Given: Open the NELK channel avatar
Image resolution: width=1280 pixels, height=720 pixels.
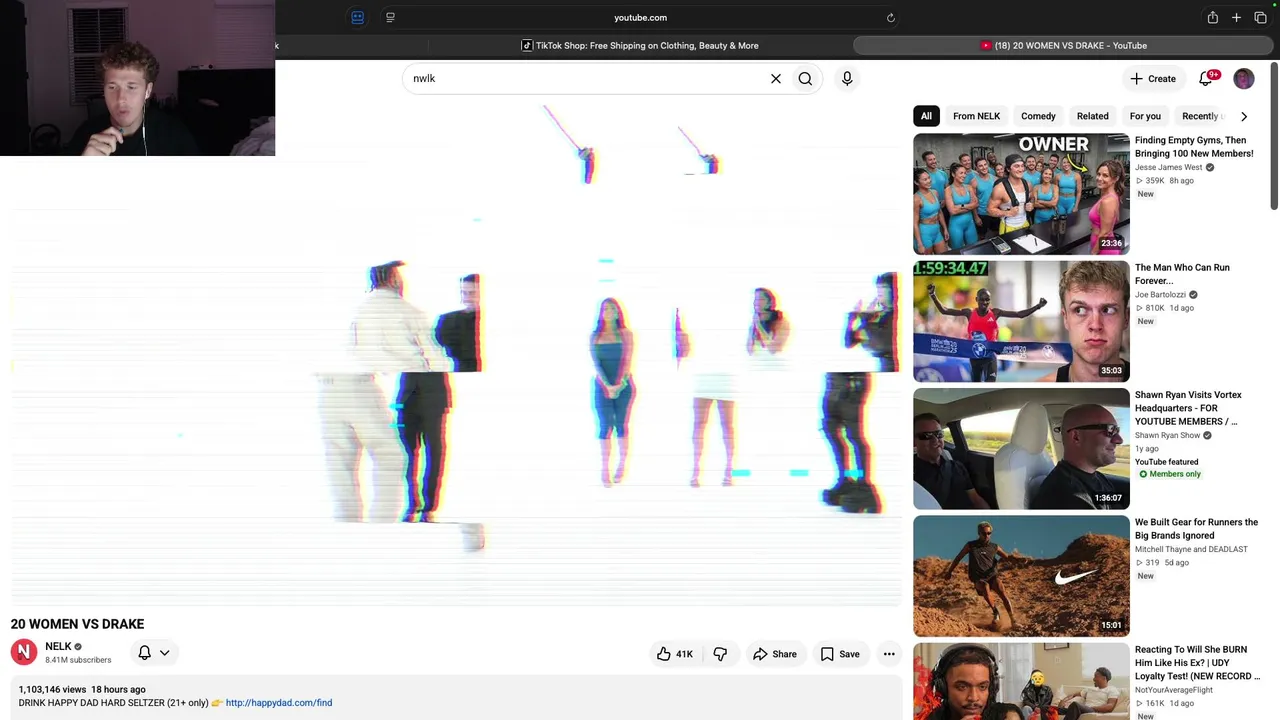Looking at the screenshot, I should (24, 652).
